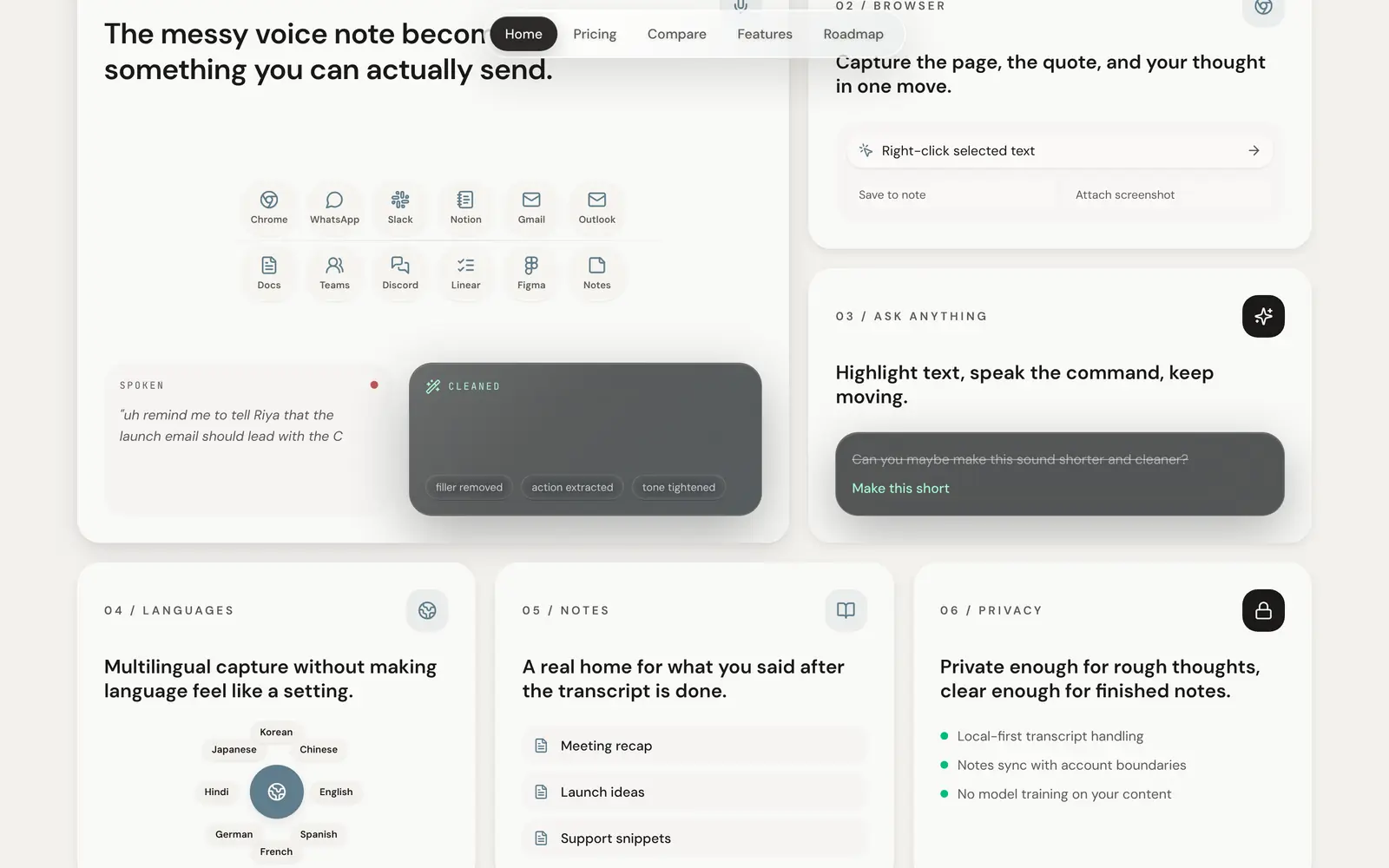Select the Korean language chip
Image resolution: width=1389 pixels, height=868 pixels.
click(276, 732)
